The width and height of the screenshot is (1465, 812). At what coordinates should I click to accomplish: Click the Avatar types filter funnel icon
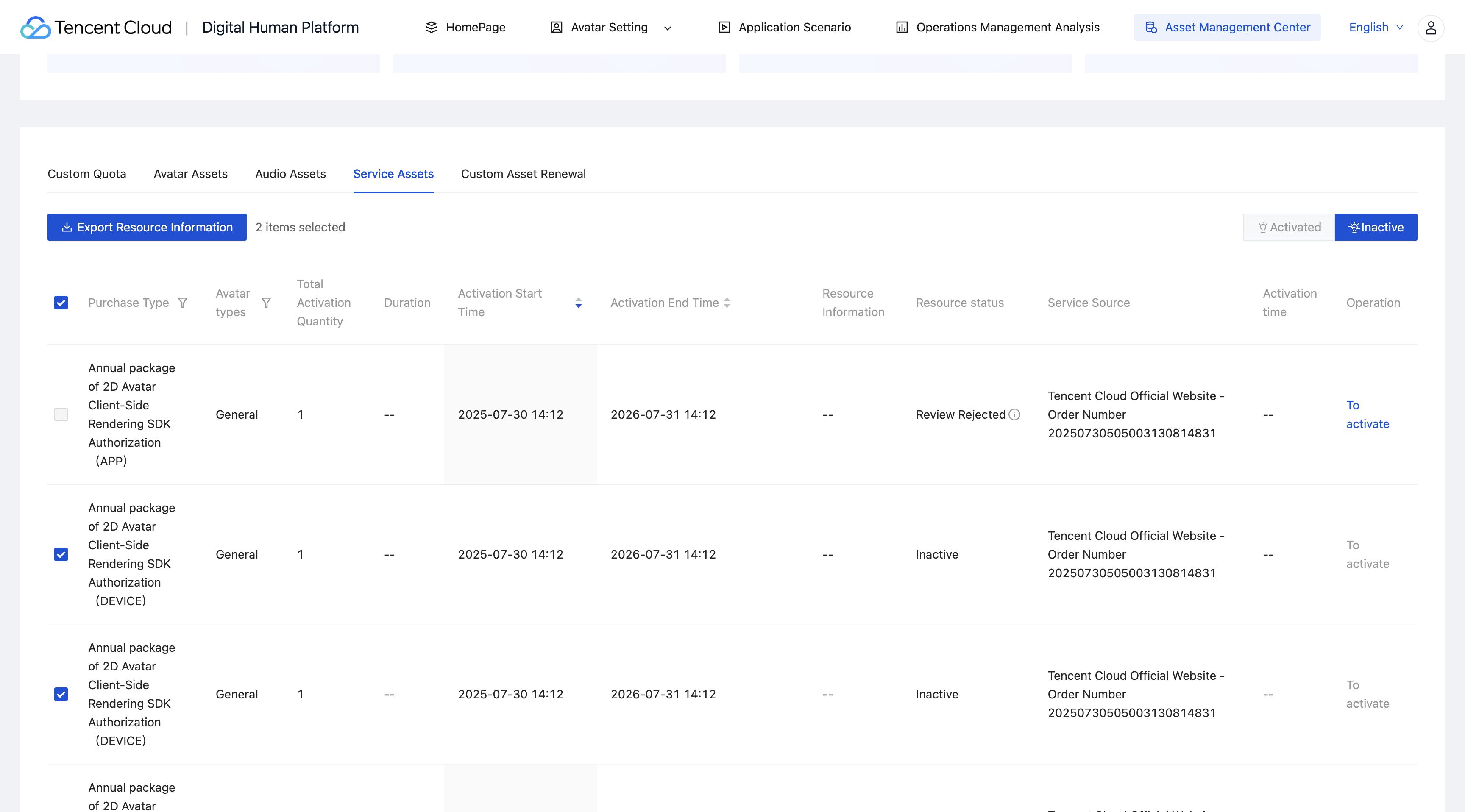[266, 303]
